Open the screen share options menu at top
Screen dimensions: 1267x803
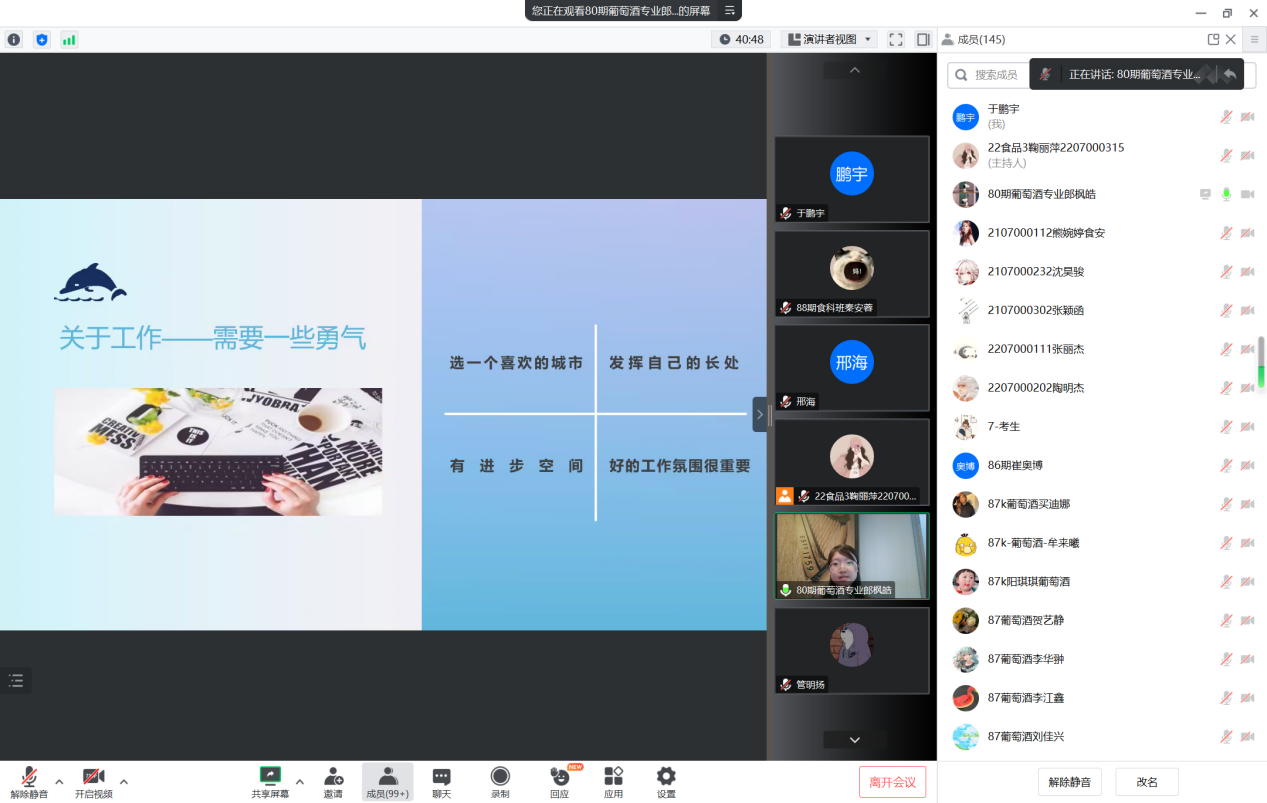(730, 11)
